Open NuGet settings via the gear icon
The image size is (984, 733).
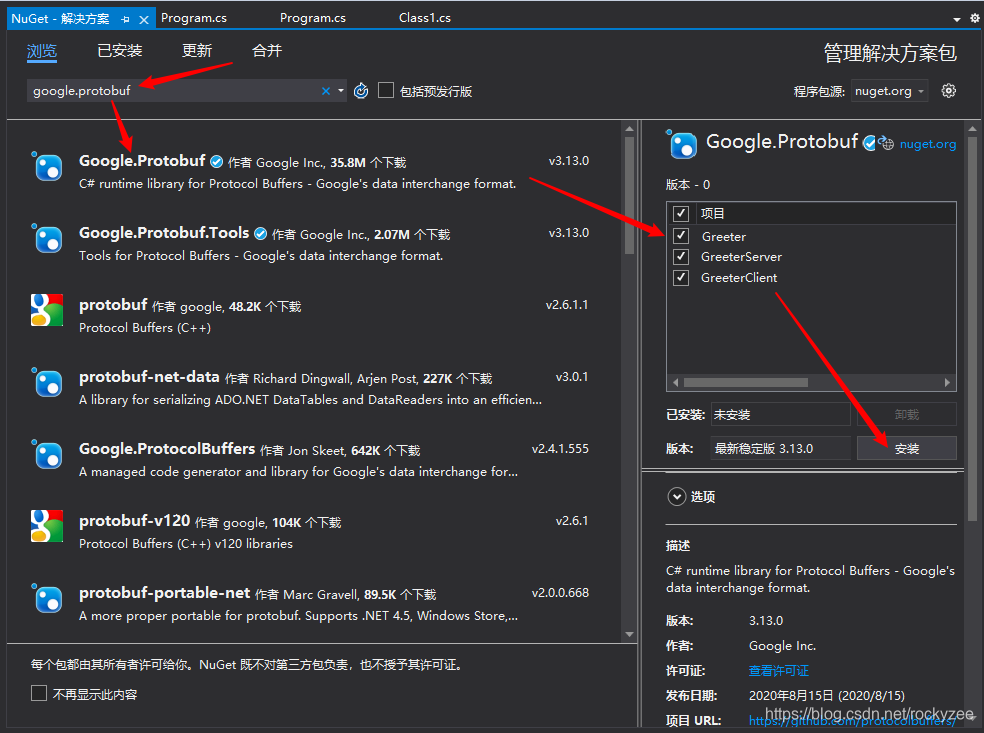tap(948, 90)
